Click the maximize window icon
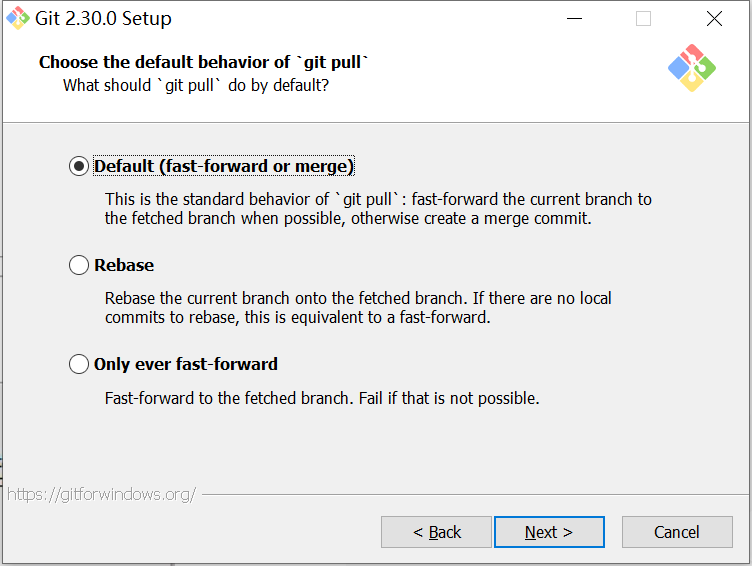The height and width of the screenshot is (566, 752). (x=643, y=19)
